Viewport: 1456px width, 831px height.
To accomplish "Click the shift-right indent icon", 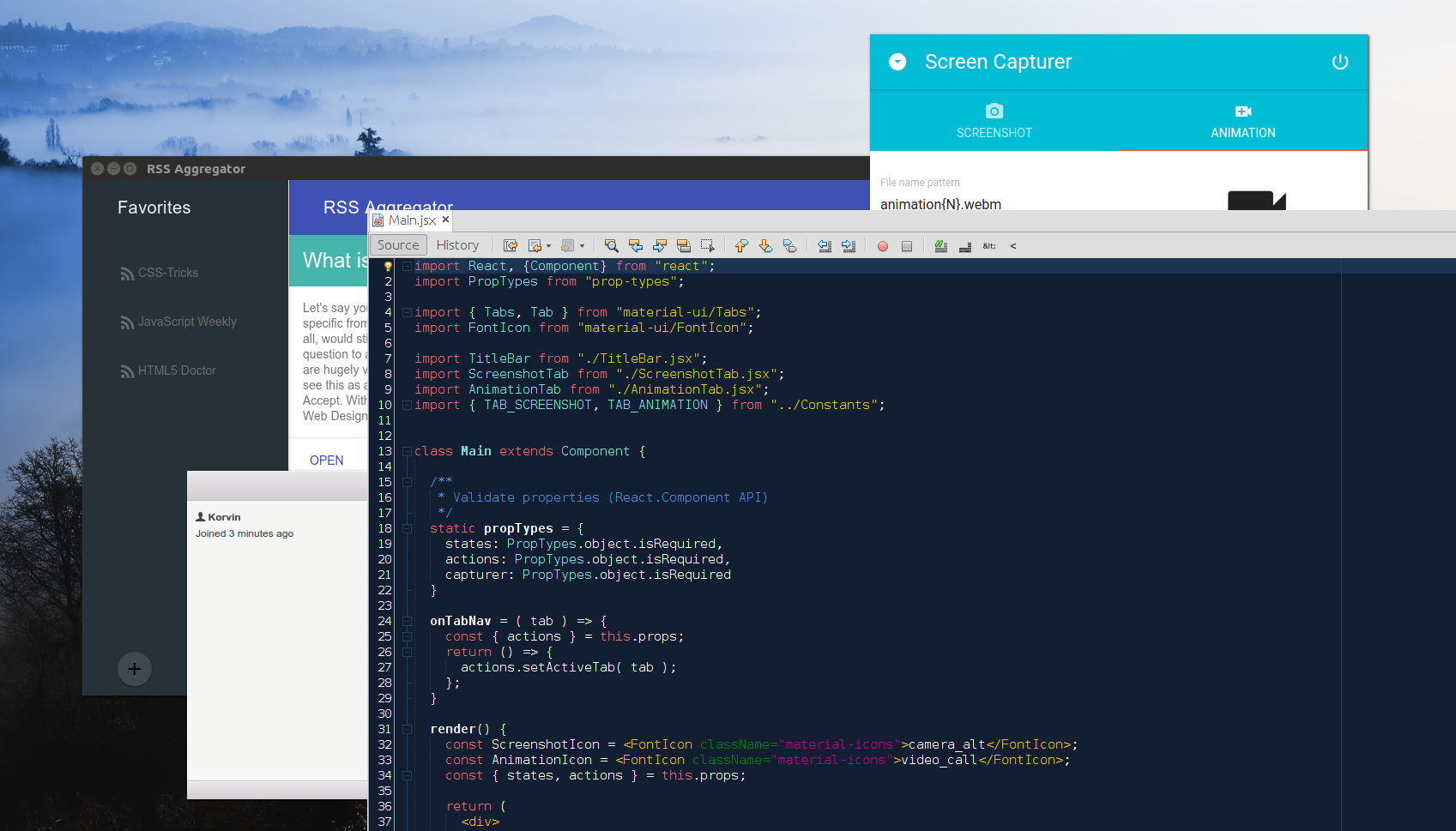I will tap(849, 246).
